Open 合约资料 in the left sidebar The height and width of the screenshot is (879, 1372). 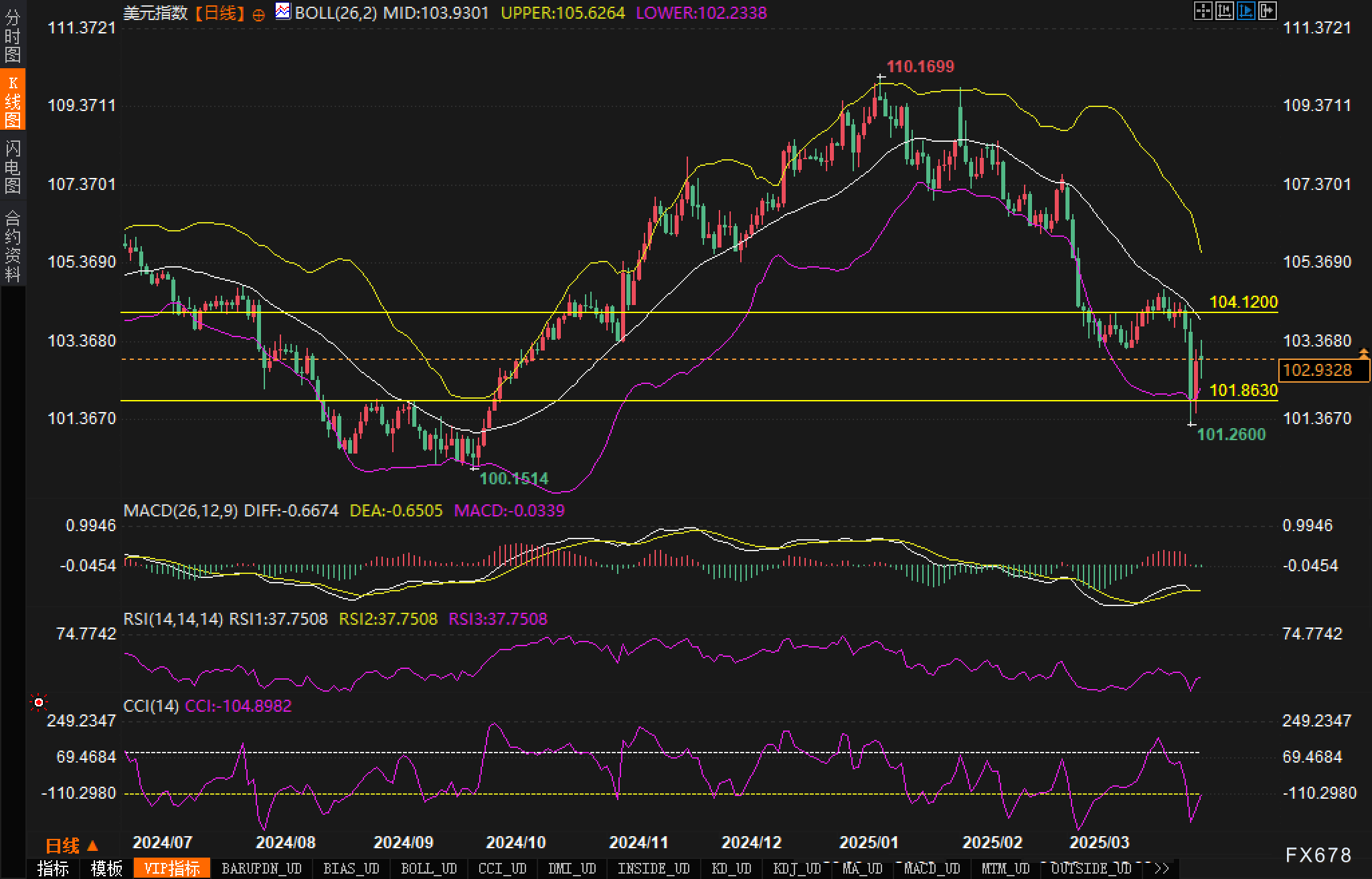(13, 246)
